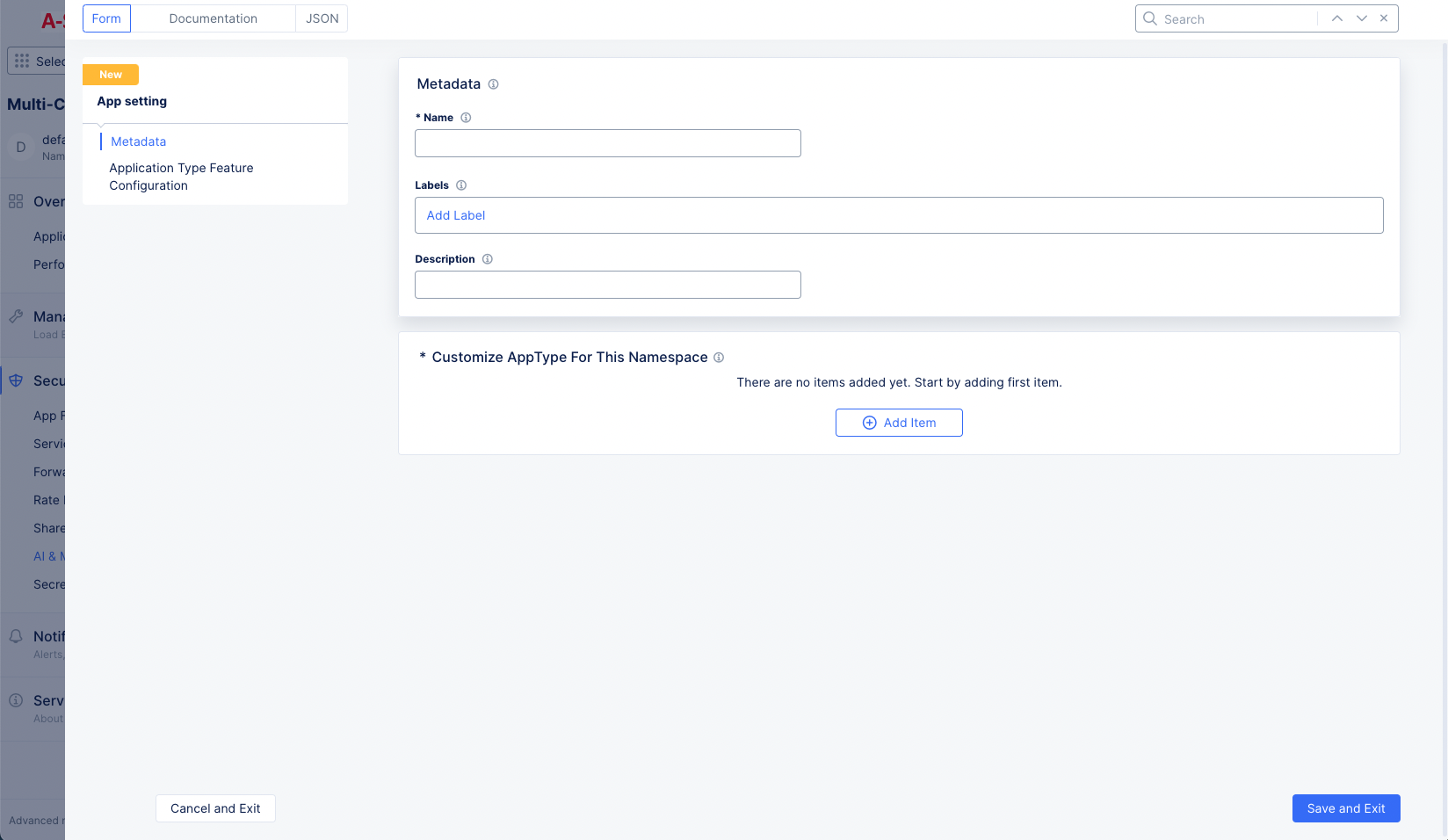Click the info tooltip icon beside Metadata heading
1448x840 pixels.
tap(493, 84)
